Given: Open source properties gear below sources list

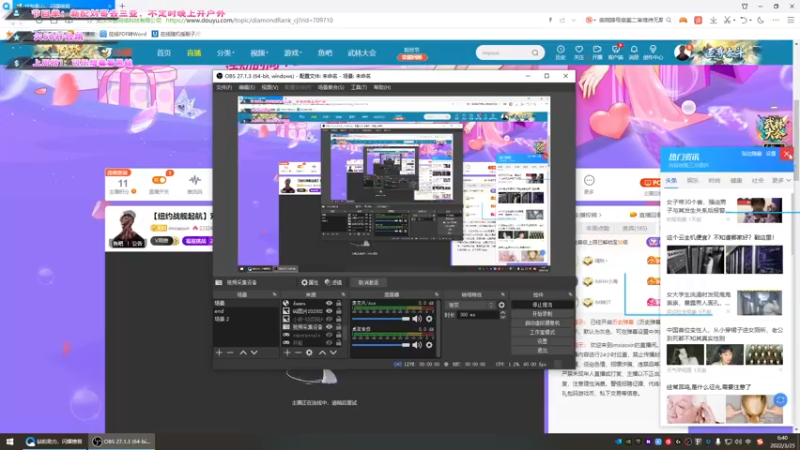Looking at the screenshot, I should coord(309,353).
